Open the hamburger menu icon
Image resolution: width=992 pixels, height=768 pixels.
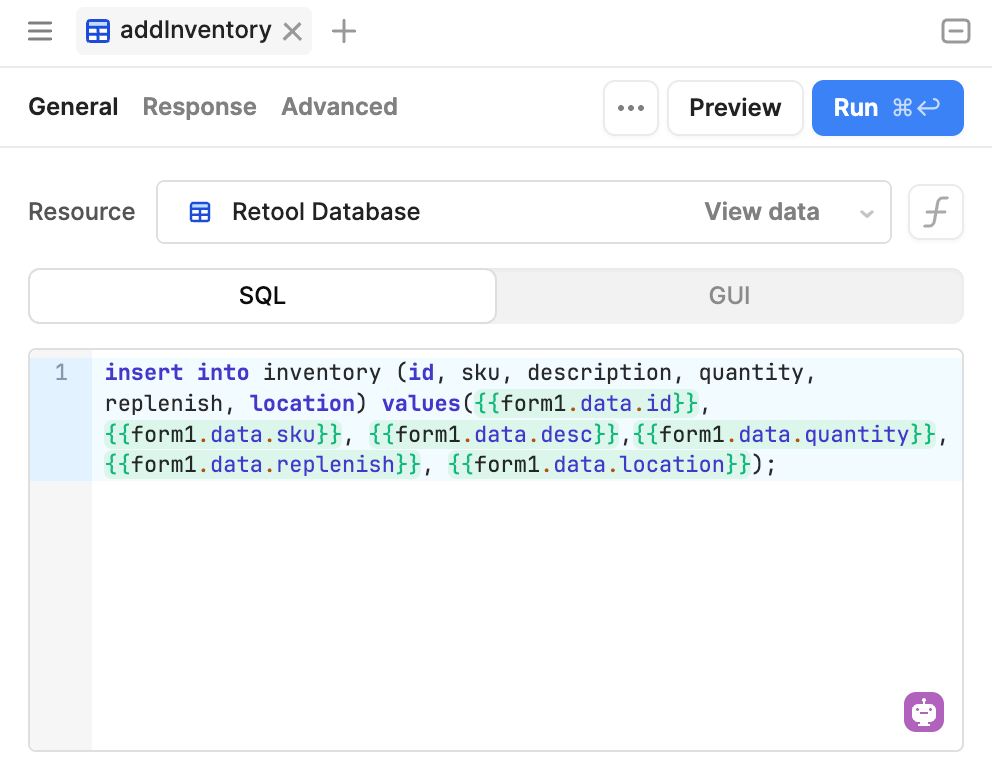[x=40, y=30]
